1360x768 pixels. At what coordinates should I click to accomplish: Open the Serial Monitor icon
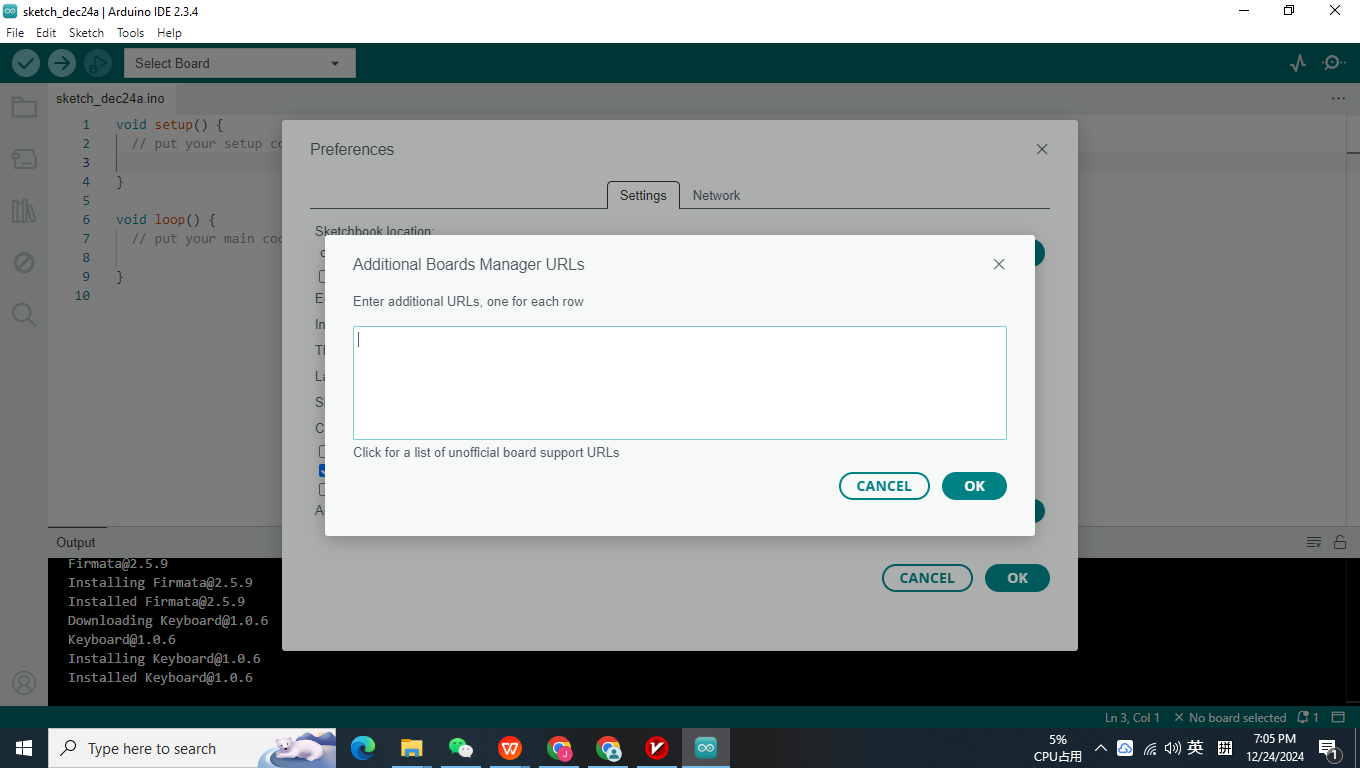1333,63
